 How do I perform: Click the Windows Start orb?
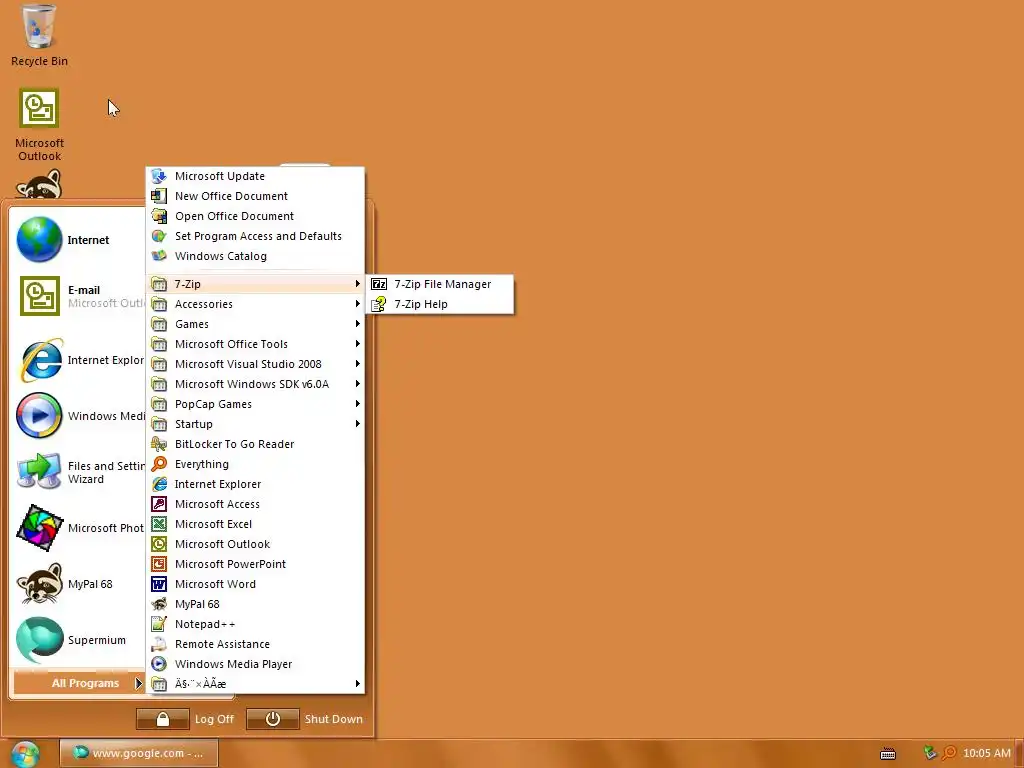coord(25,754)
